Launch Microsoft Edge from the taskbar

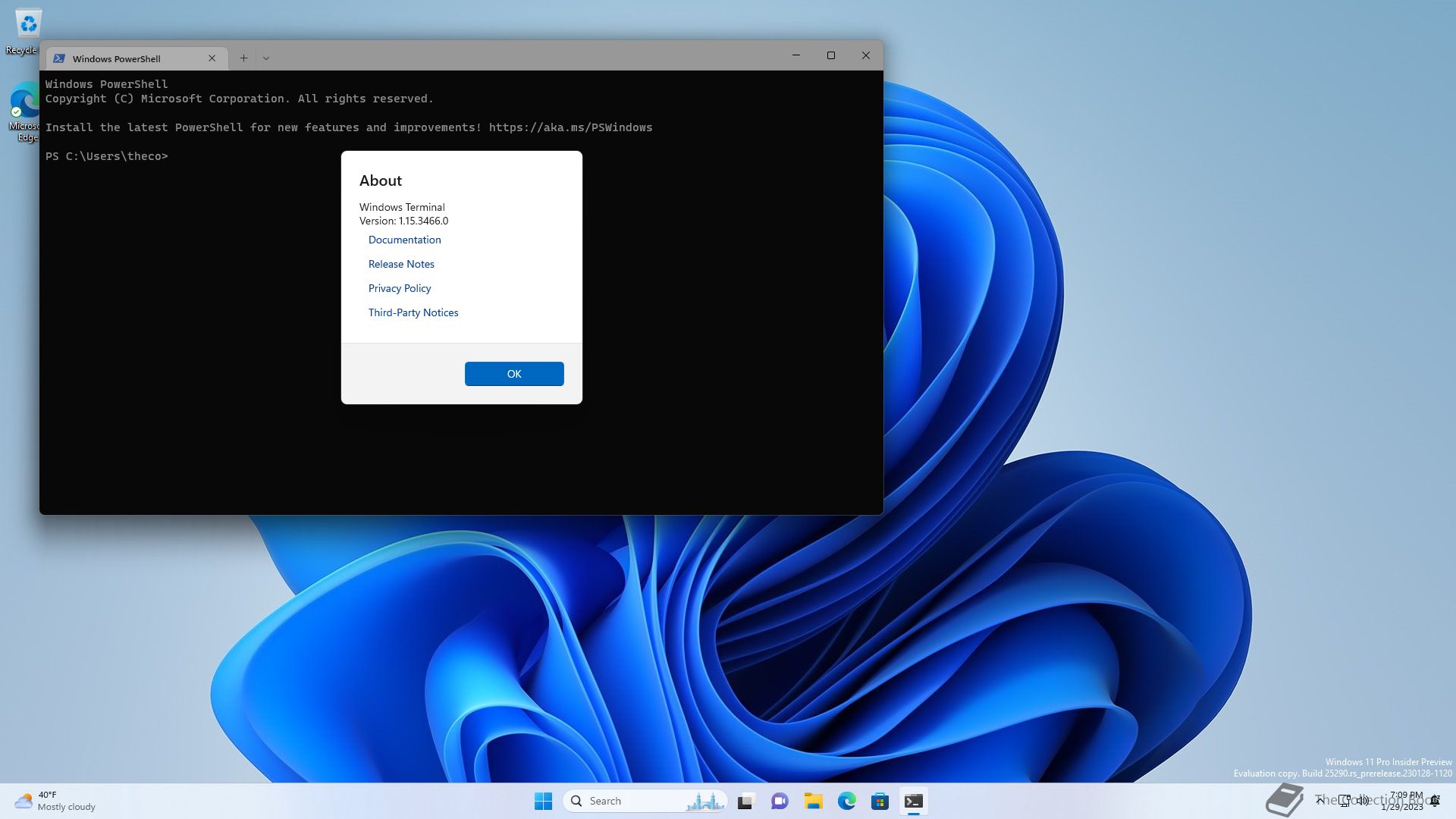(x=846, y=801)
